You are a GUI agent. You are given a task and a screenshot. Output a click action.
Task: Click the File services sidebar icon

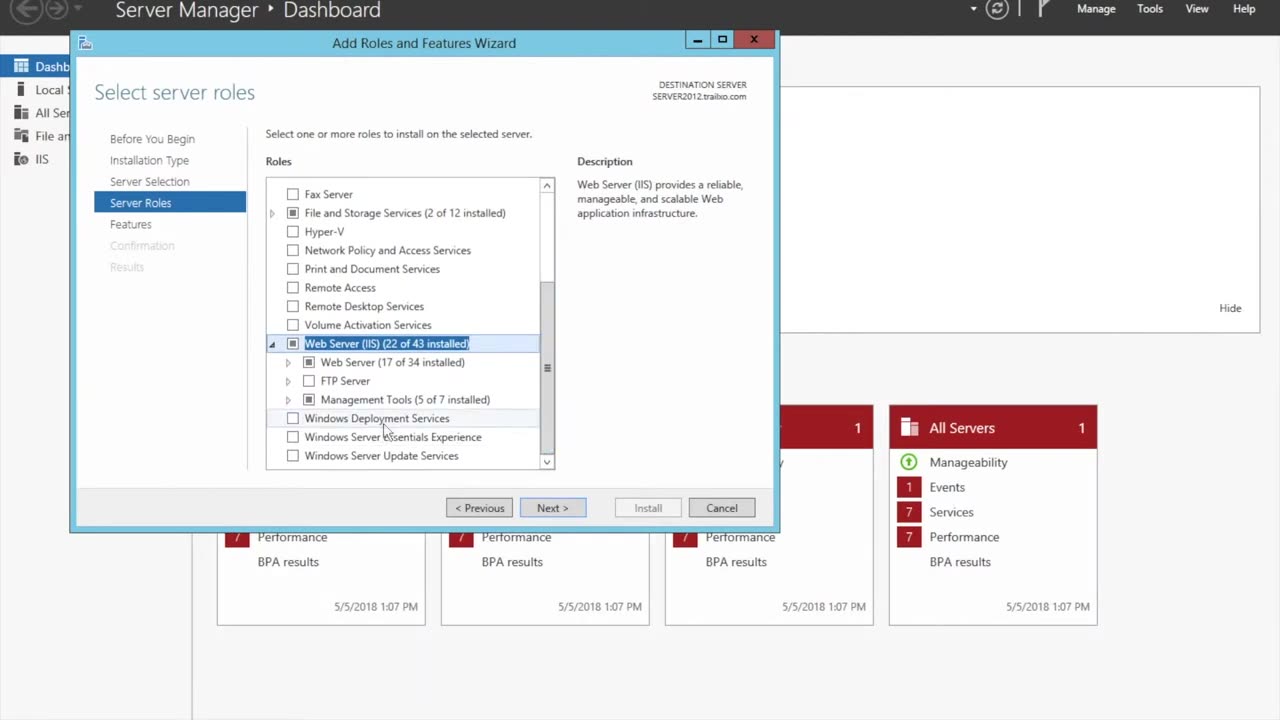[x=21, y=136]
